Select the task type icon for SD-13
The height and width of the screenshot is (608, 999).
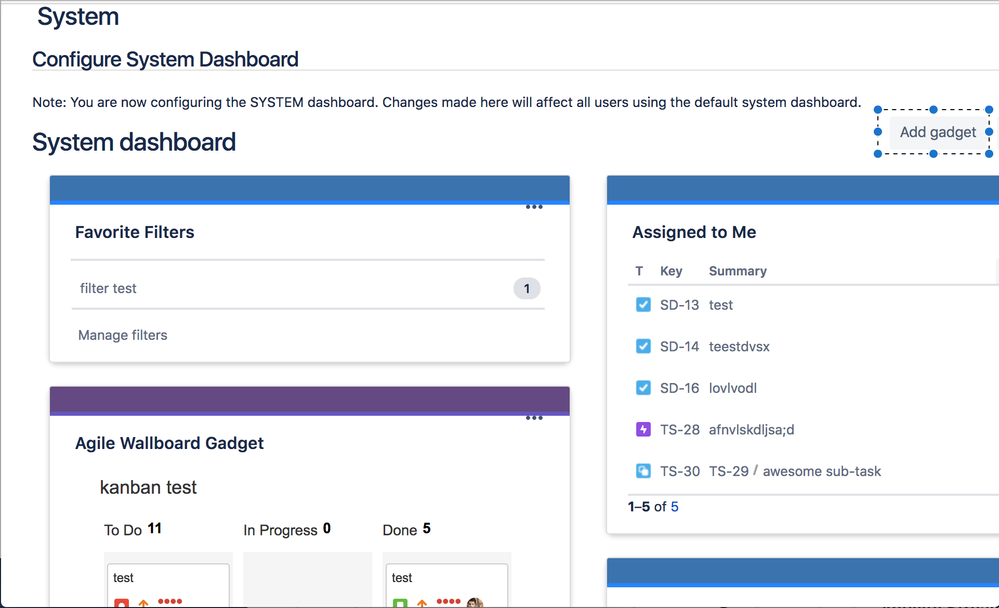(643, 304)
